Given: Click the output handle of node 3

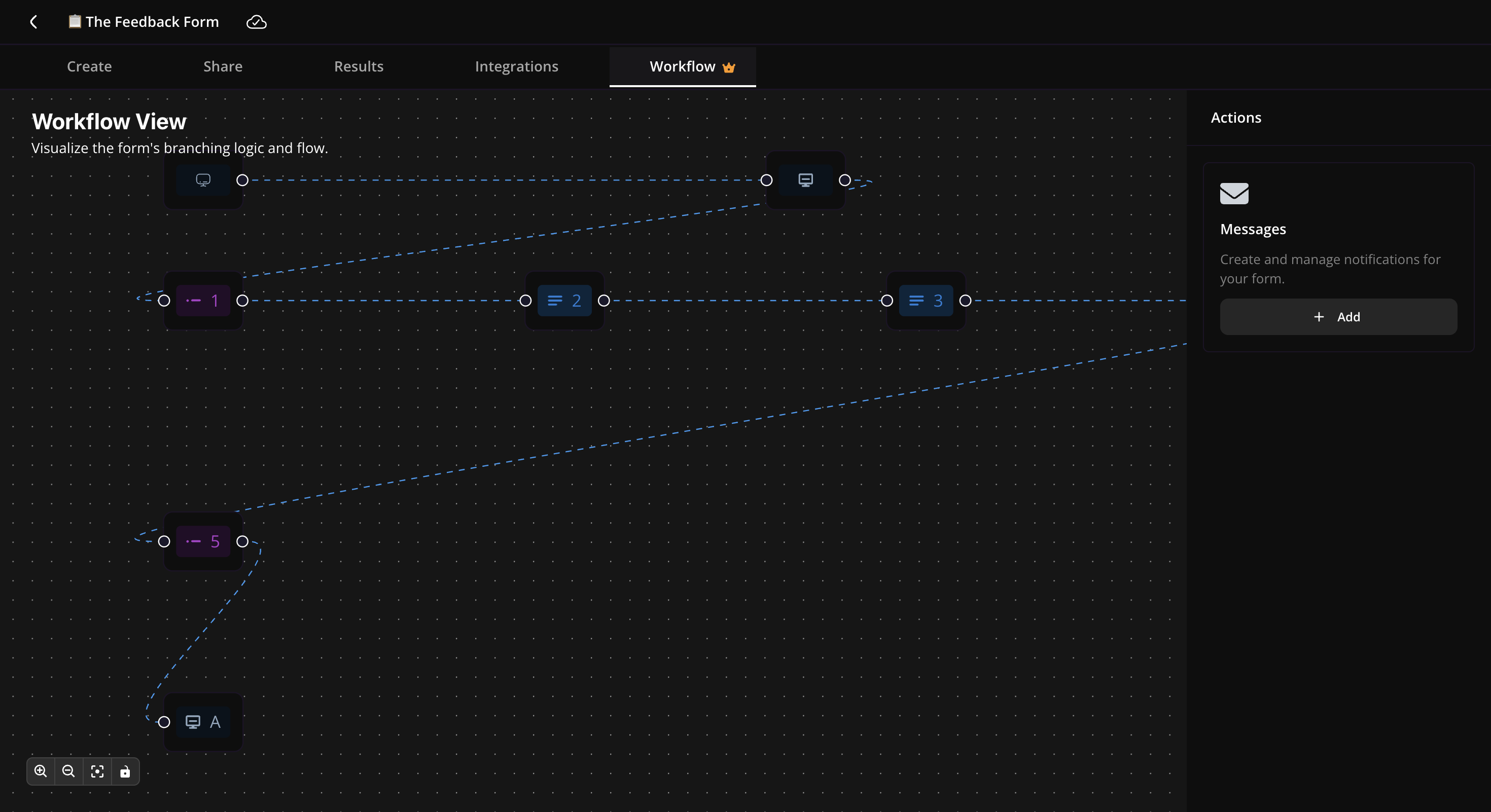Looking at the screenshot, I should pyautogui.click(x=966, y=301).
